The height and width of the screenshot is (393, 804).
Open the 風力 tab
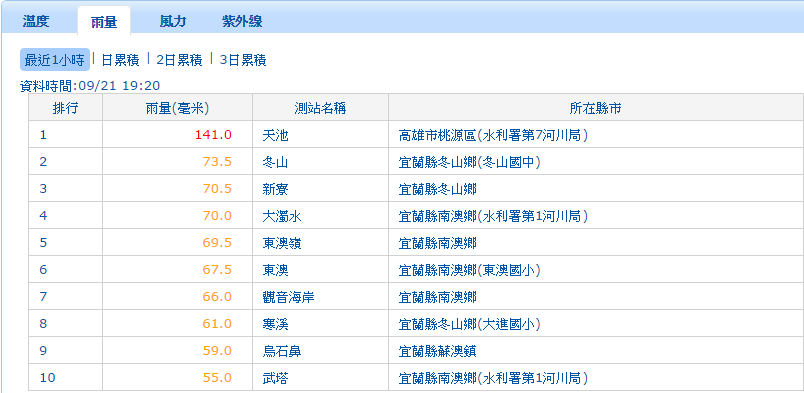click(173, 22)
